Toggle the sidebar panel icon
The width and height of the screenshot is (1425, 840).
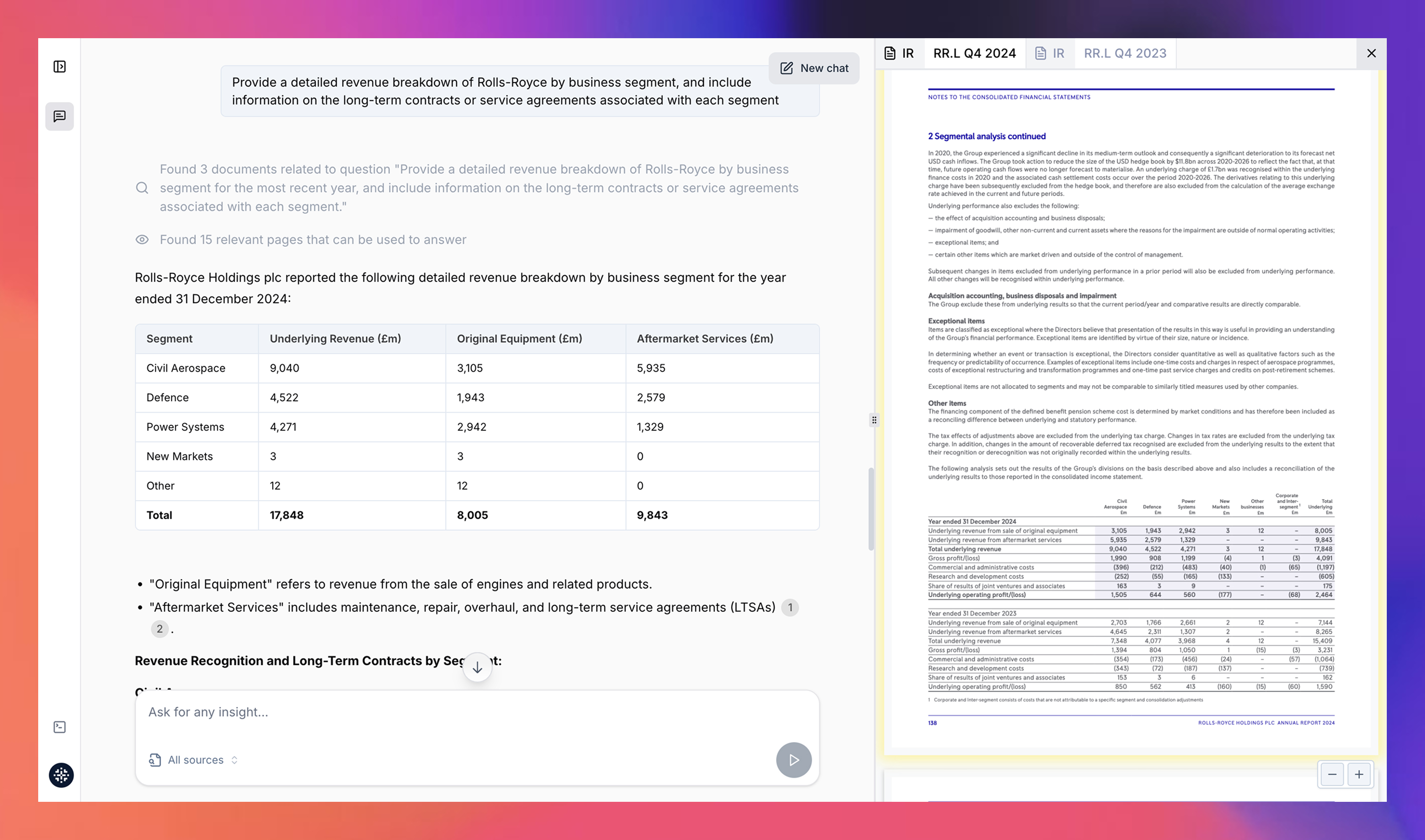(x=60, y=67)
